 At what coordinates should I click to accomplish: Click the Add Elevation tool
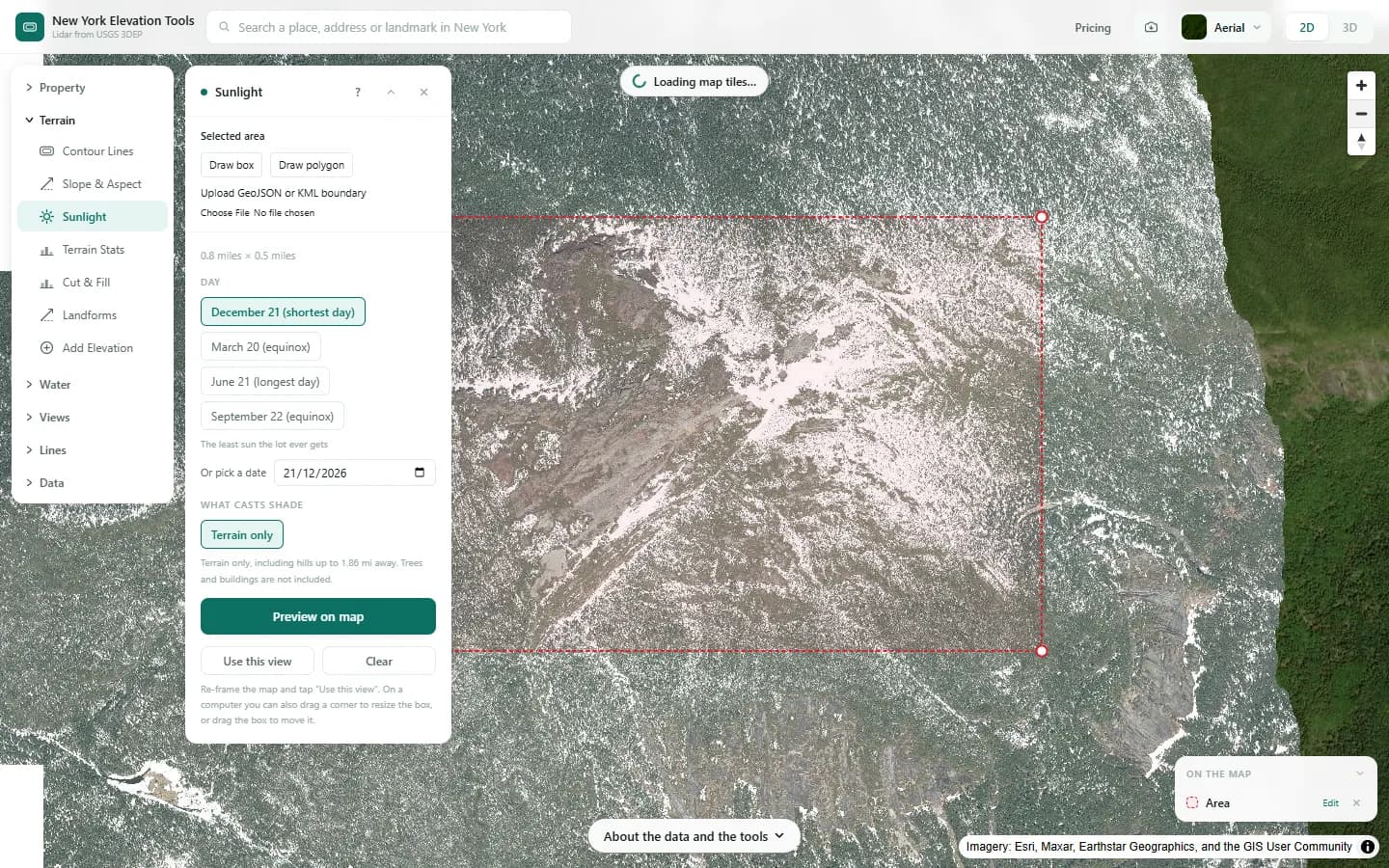coord(93,348)
